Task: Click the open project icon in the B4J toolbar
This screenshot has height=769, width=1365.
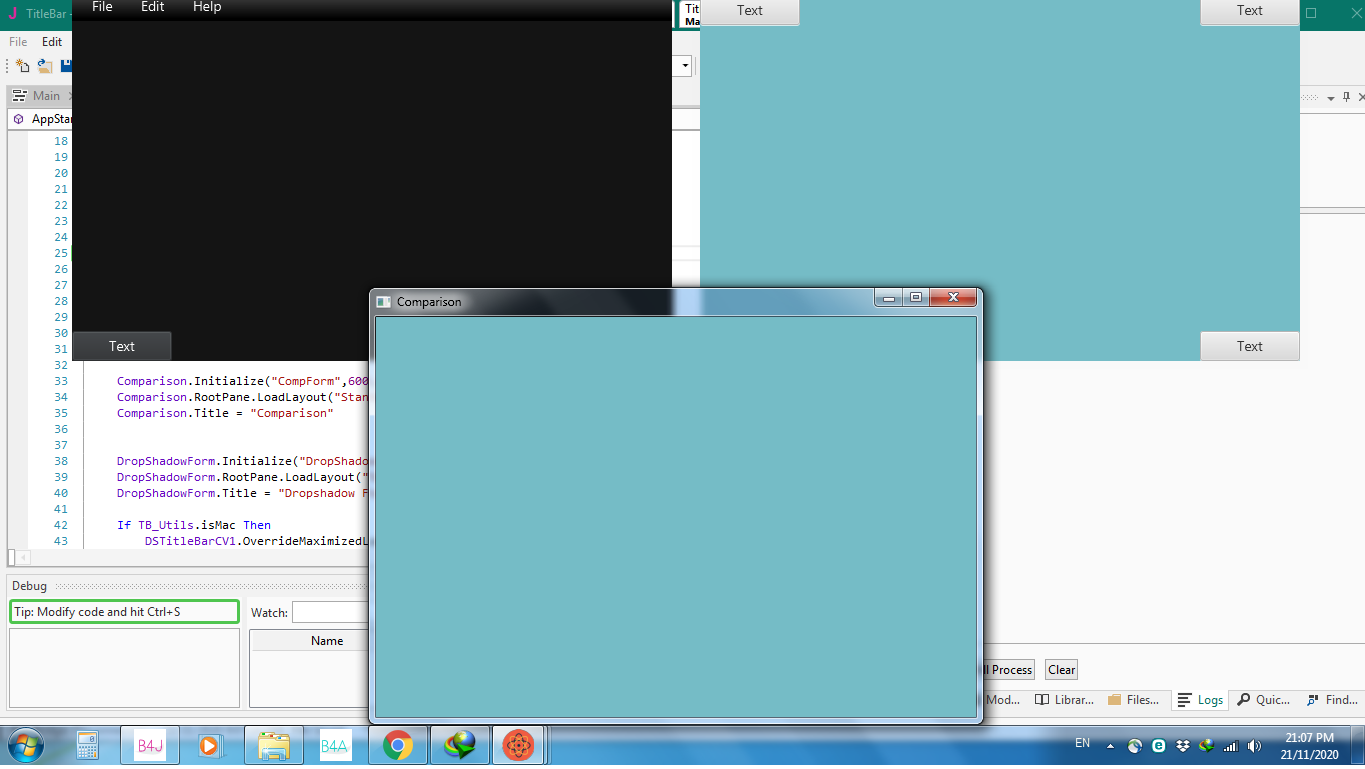Action: pyautogui.click(x=45, y=66)
